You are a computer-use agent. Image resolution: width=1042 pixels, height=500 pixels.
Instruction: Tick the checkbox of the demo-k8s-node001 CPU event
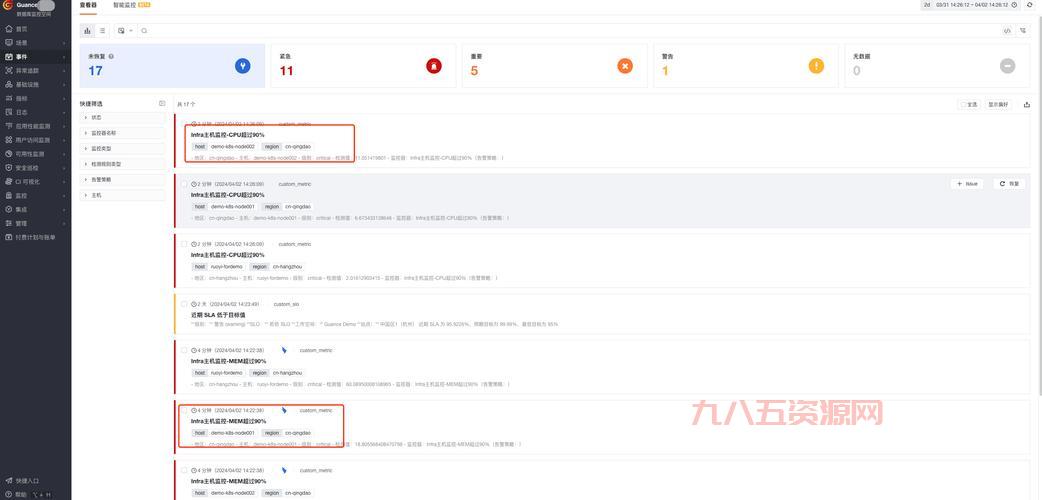pos(184,184)
